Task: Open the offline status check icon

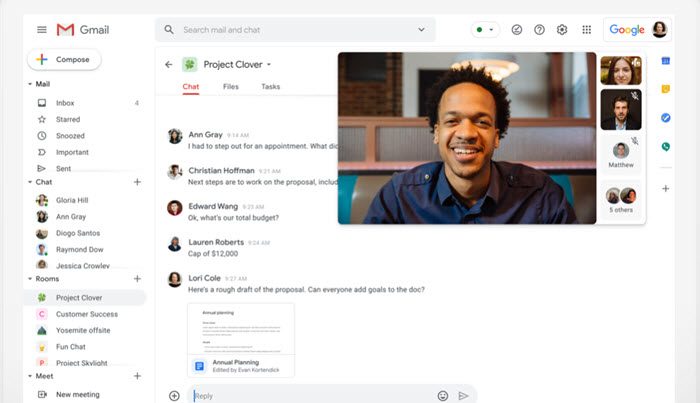Action: click(x=517, y=29)
